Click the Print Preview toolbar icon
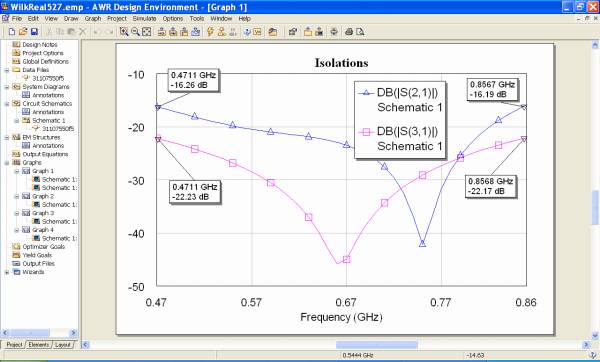 pyautogui.click(x=360, y=32)
